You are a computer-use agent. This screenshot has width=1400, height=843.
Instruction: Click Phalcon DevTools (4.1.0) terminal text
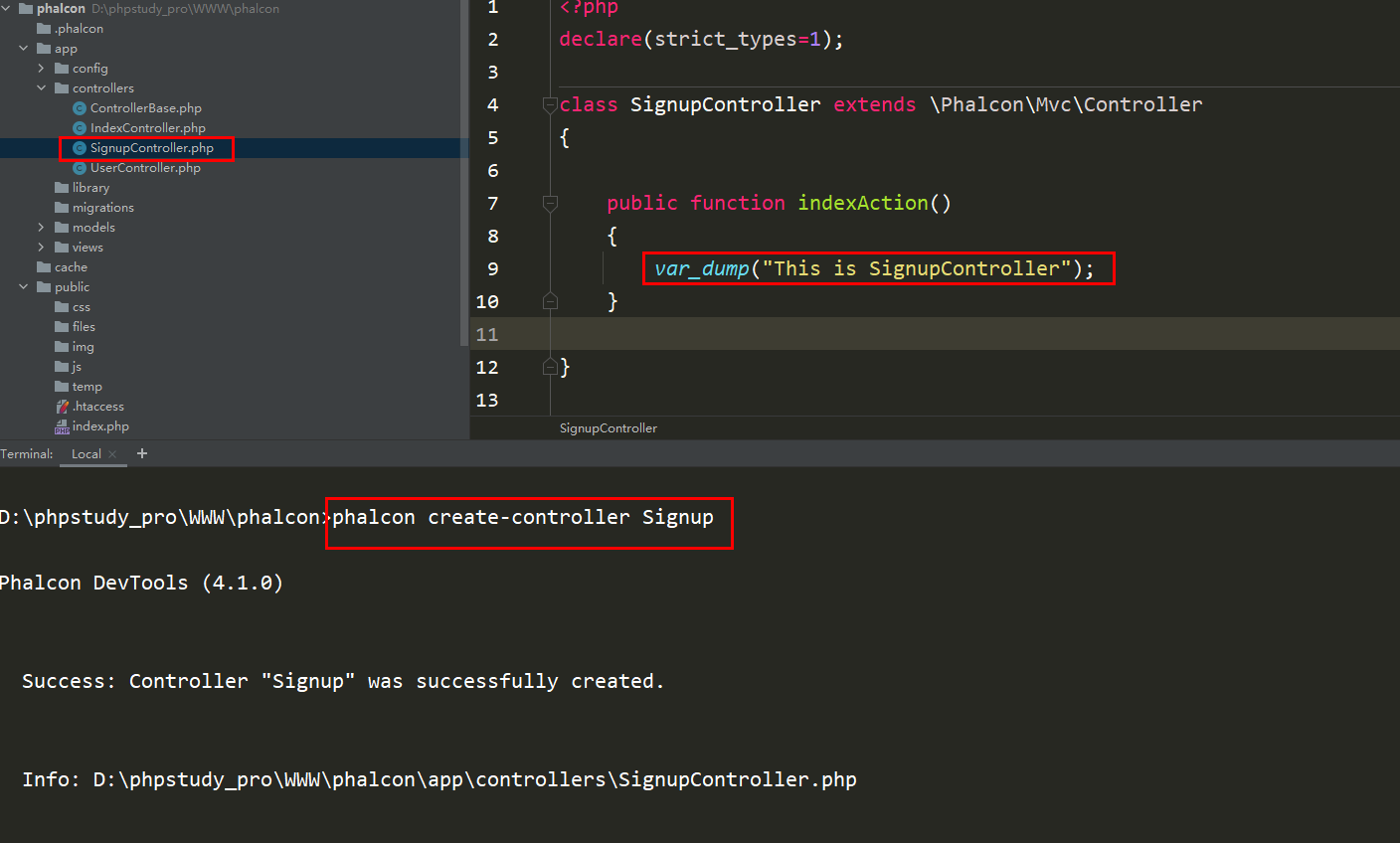click(141, 583)
